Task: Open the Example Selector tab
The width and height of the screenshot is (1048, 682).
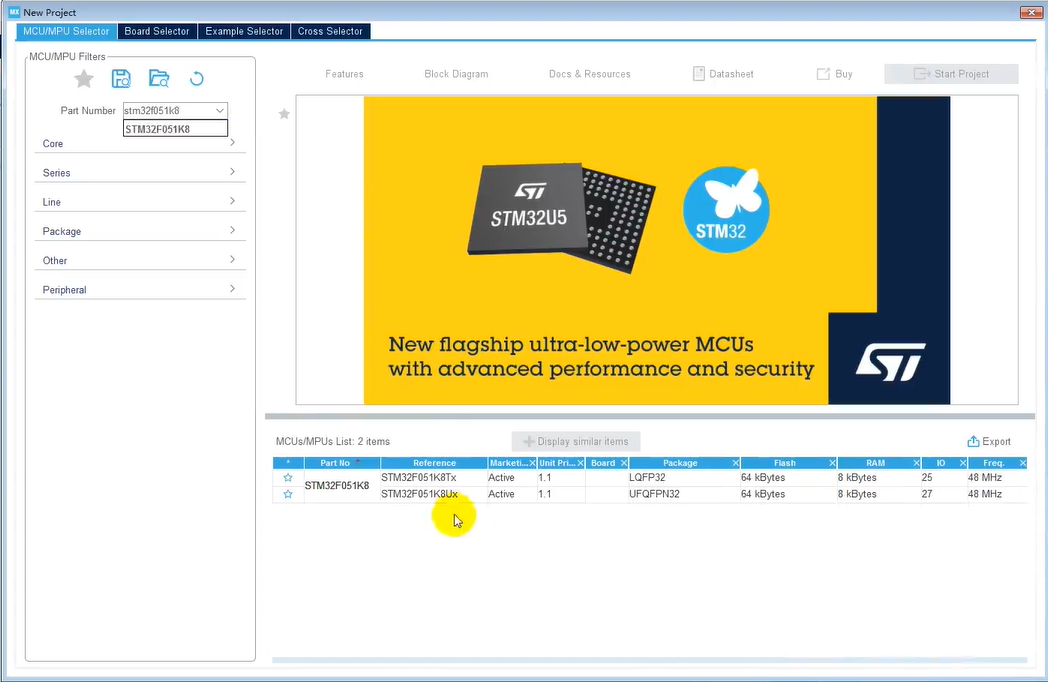Action: (244, 31)
